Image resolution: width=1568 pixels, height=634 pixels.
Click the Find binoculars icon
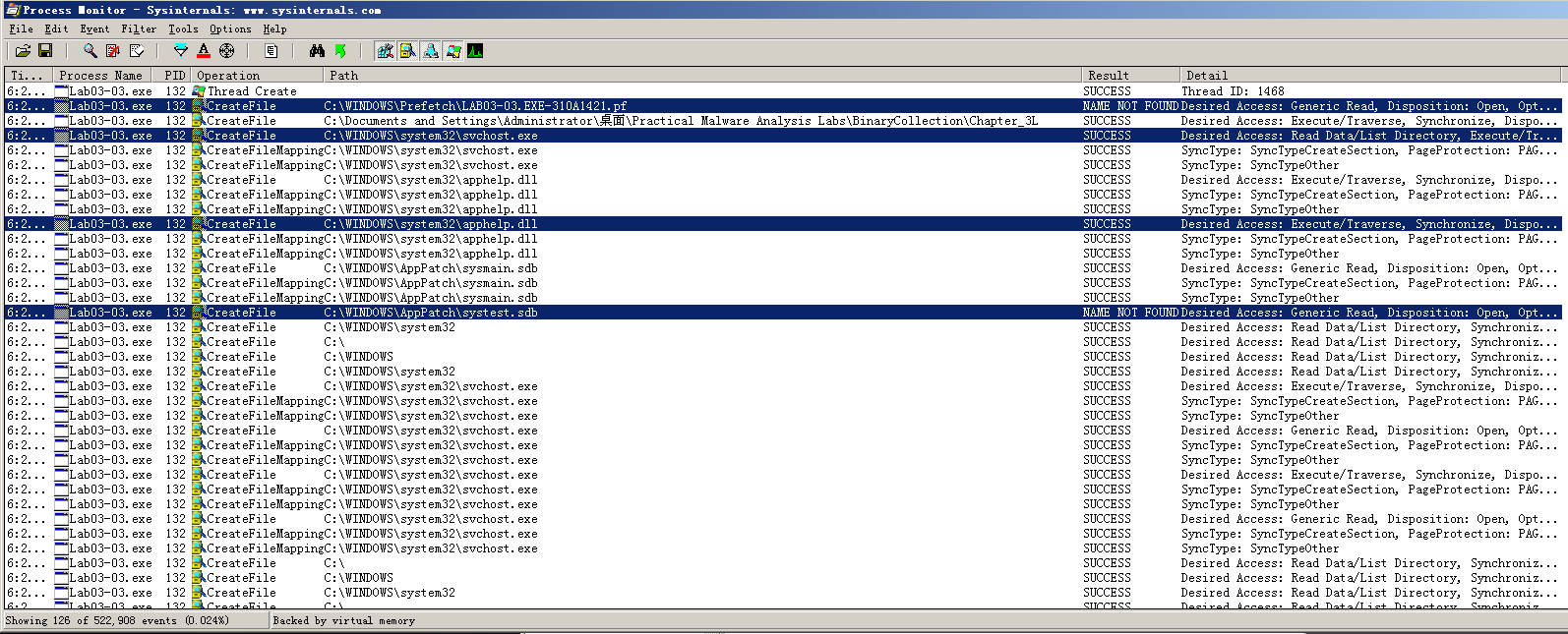(x=317, y=51)
